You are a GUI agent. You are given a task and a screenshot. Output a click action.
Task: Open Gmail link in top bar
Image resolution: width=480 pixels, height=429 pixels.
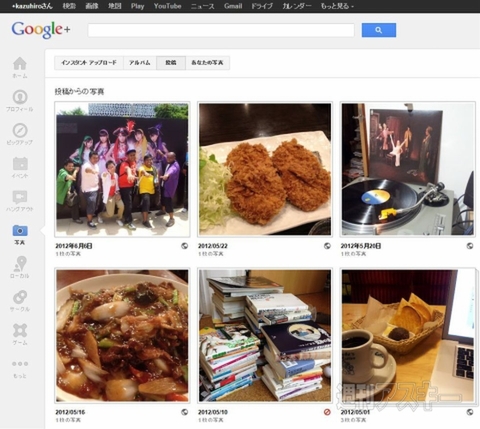[233, 6]
